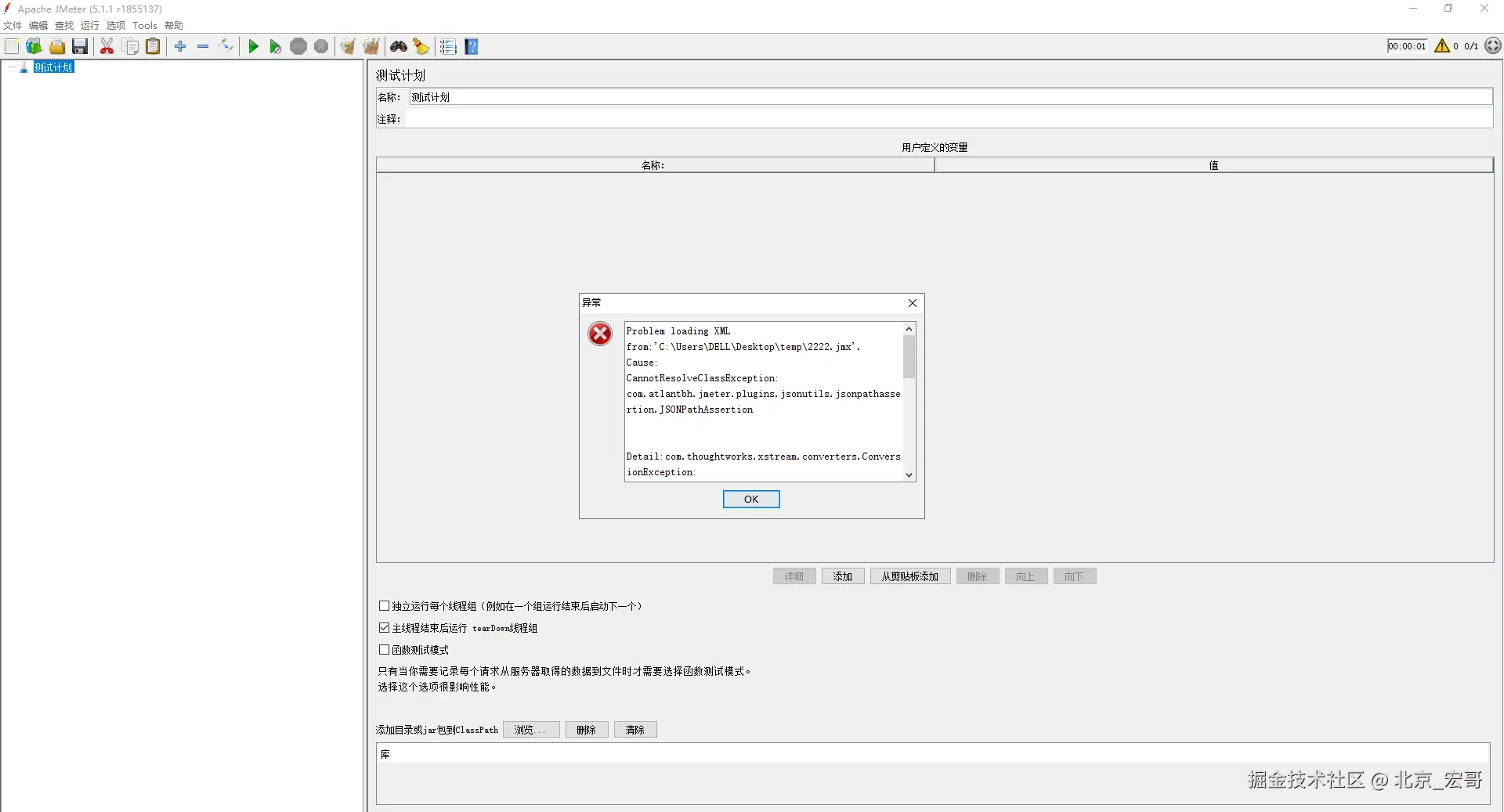Click the Toggle enable/disable toolbar icon
Viewport: 1504px width, 812px height.
click(226, 47)
